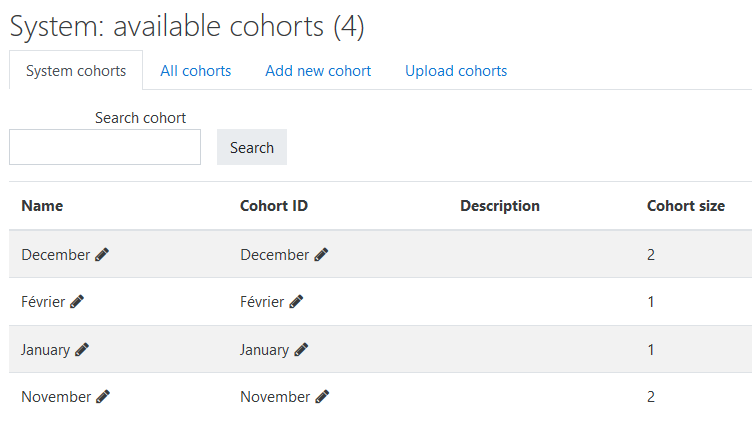Click the Description column header
The image size is (752, 442).
[x=500, y=206]
